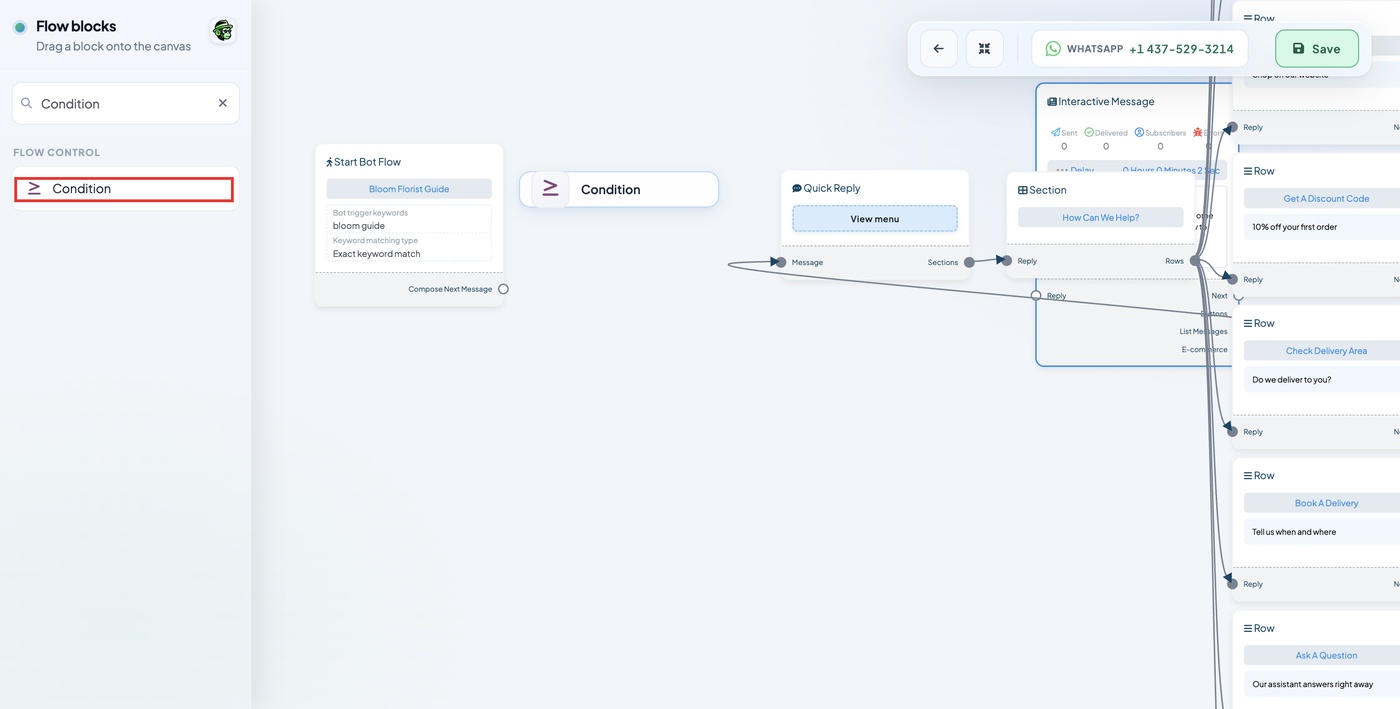
Task: Click the Sent paper plane icon
Action: 1056,132
